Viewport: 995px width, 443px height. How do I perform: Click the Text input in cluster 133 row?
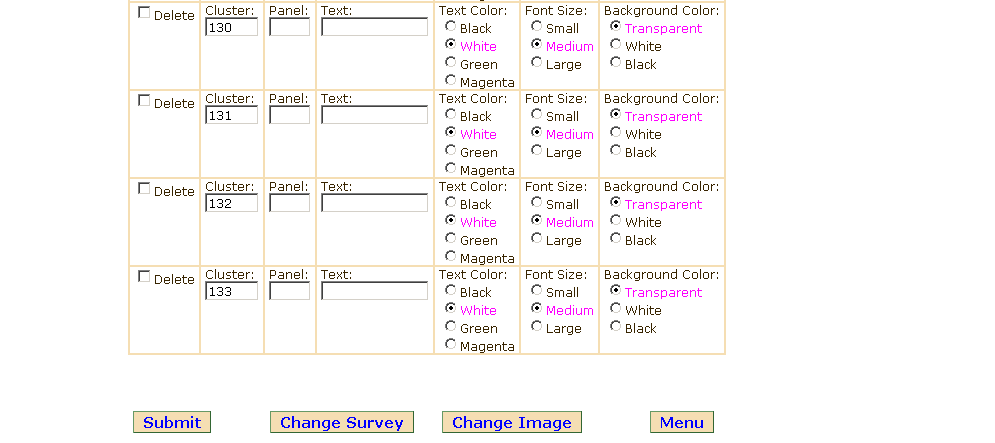(x=374, y=292)
